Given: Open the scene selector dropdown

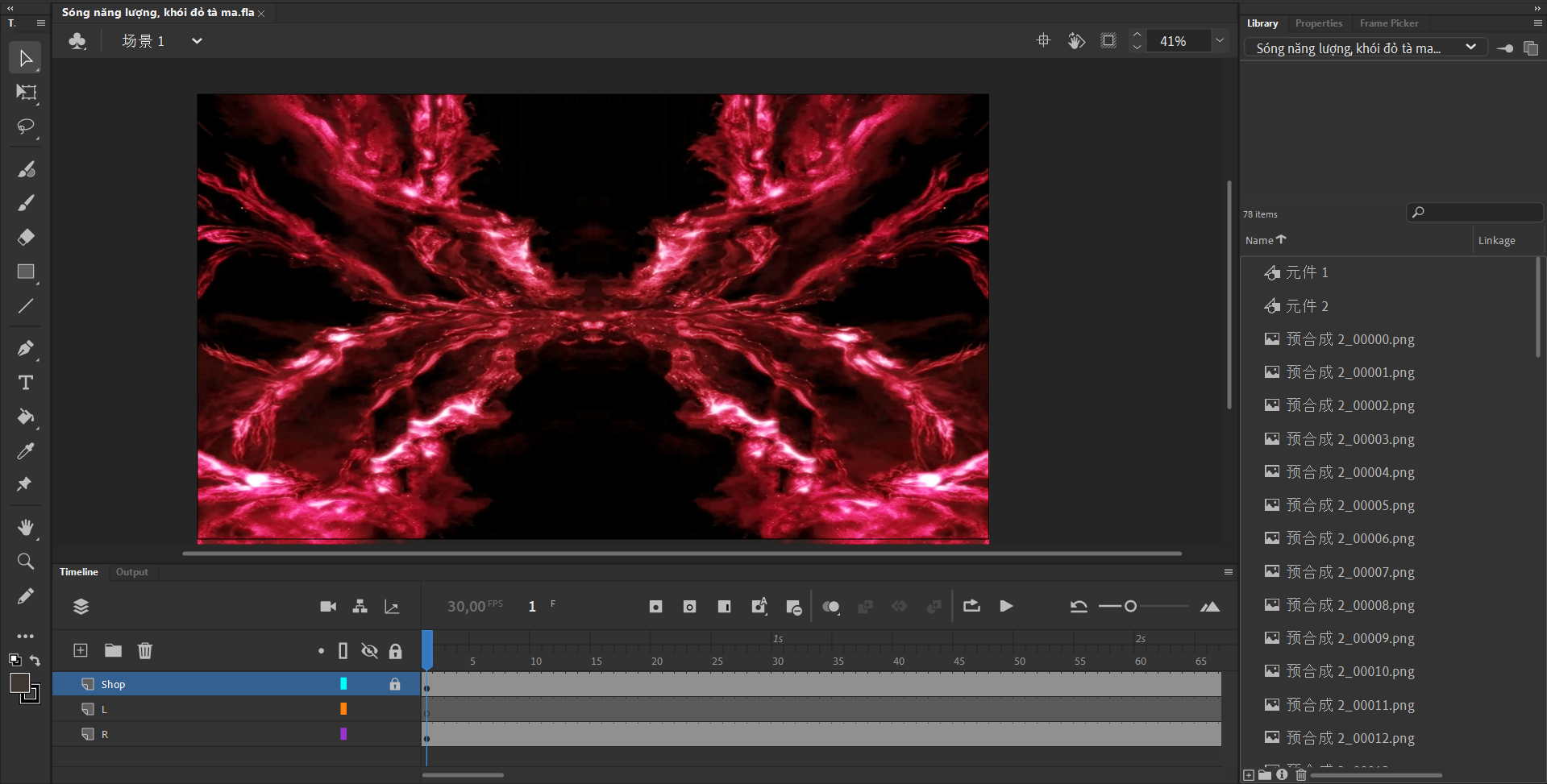Looking at the screenshot, I should 197,41.
